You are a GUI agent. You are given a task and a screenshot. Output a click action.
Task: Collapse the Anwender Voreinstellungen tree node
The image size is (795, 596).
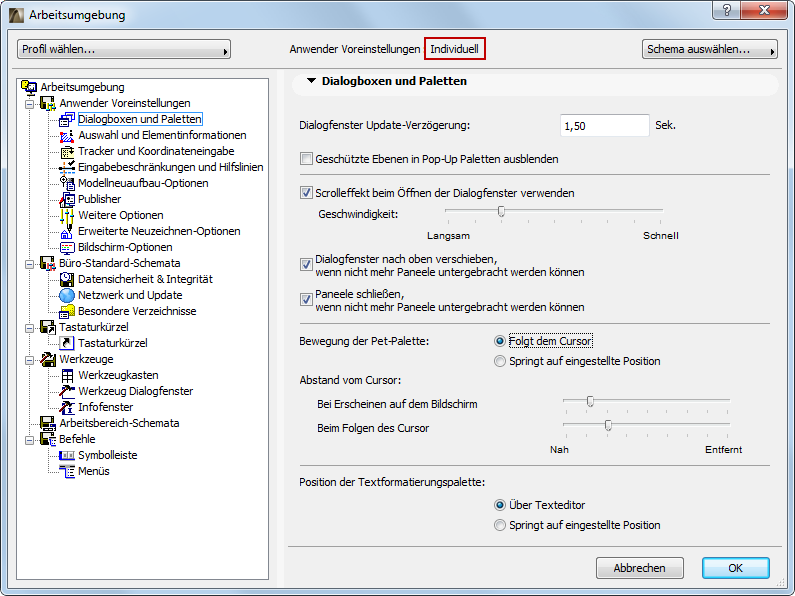click(x=29, y=104)
